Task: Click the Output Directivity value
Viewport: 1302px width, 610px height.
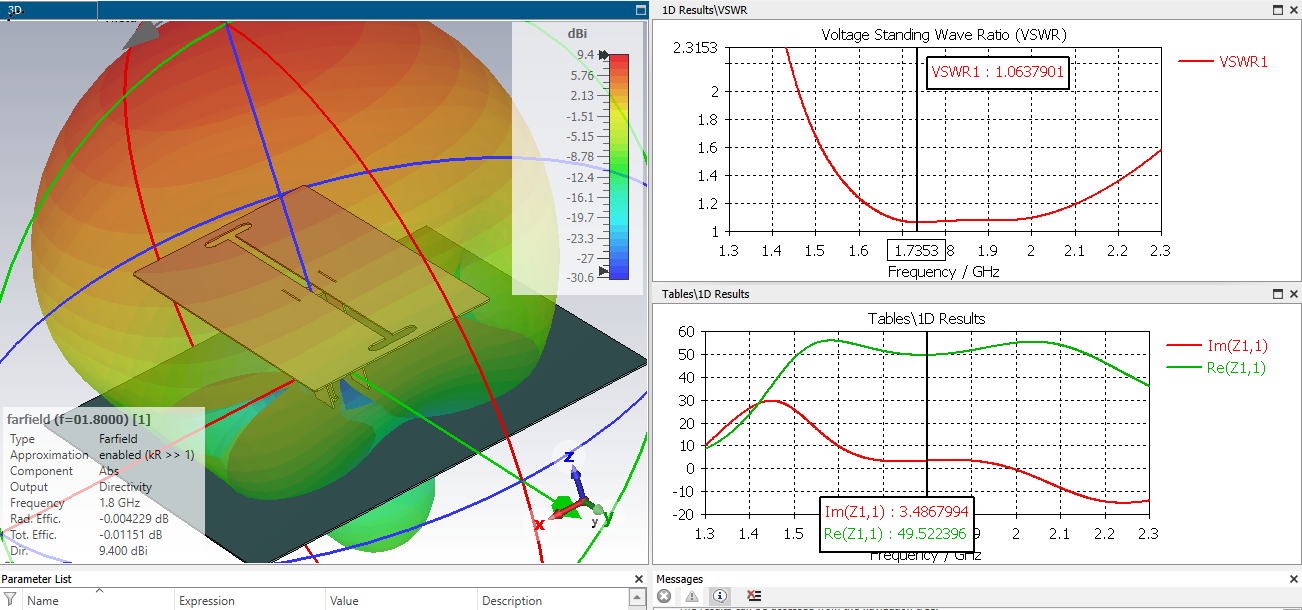Action: [x=124, y=487]
